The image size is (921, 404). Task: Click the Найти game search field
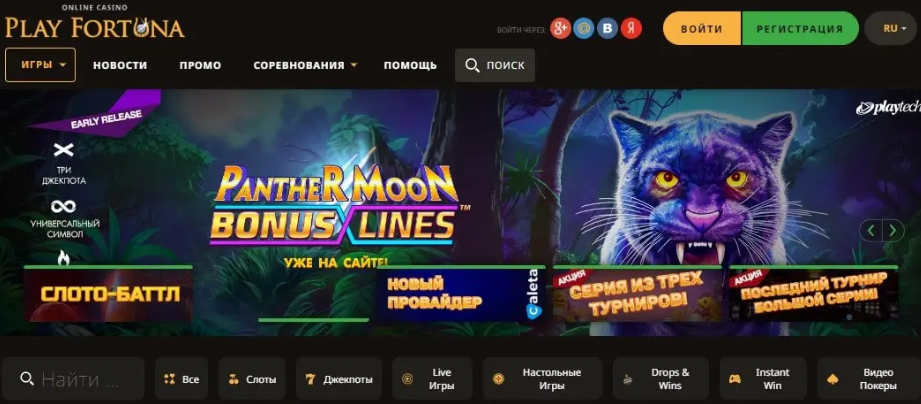pos(73,379)
